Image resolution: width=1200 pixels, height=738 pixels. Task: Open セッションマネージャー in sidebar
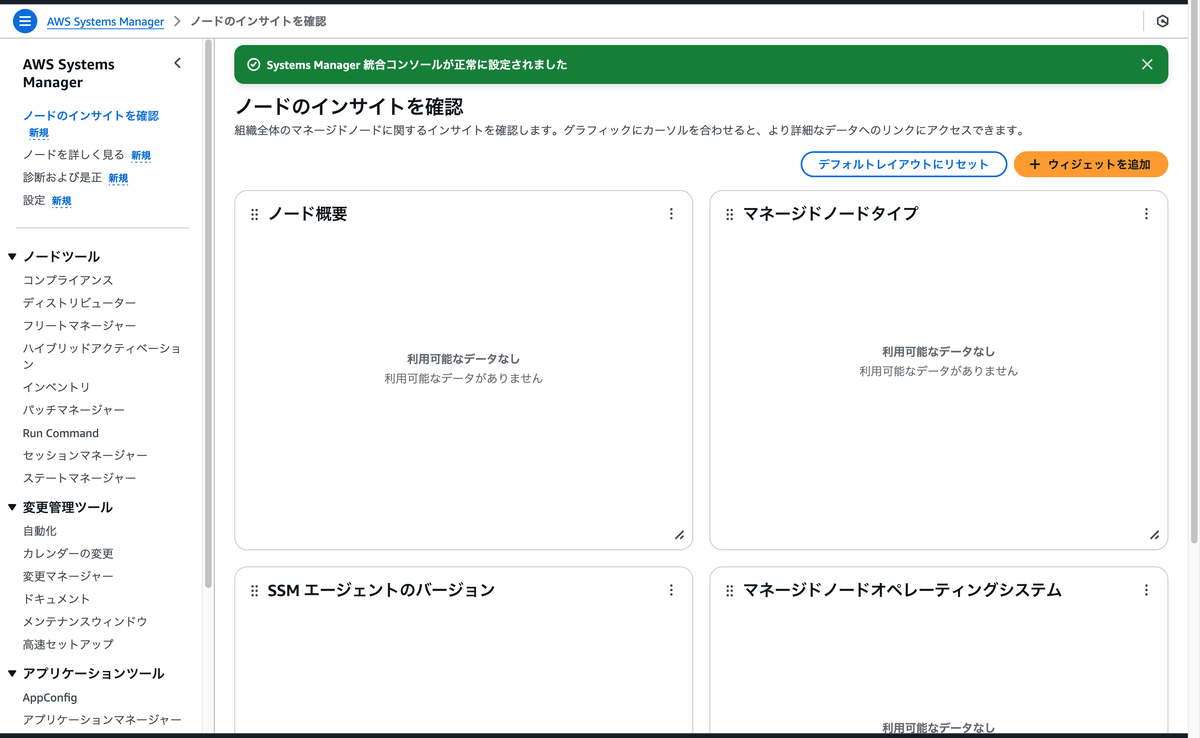(x=85, y=455)
